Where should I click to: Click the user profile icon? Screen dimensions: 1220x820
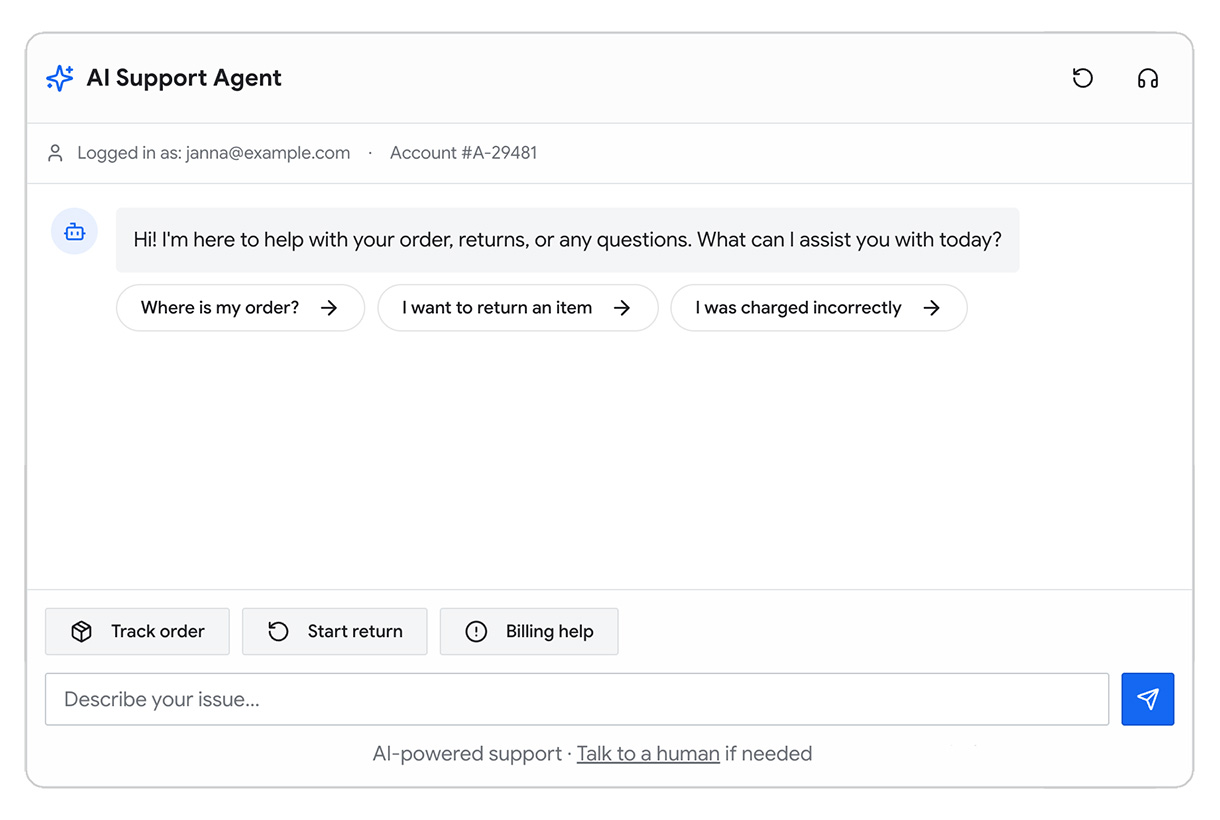(x=56, y=153)
